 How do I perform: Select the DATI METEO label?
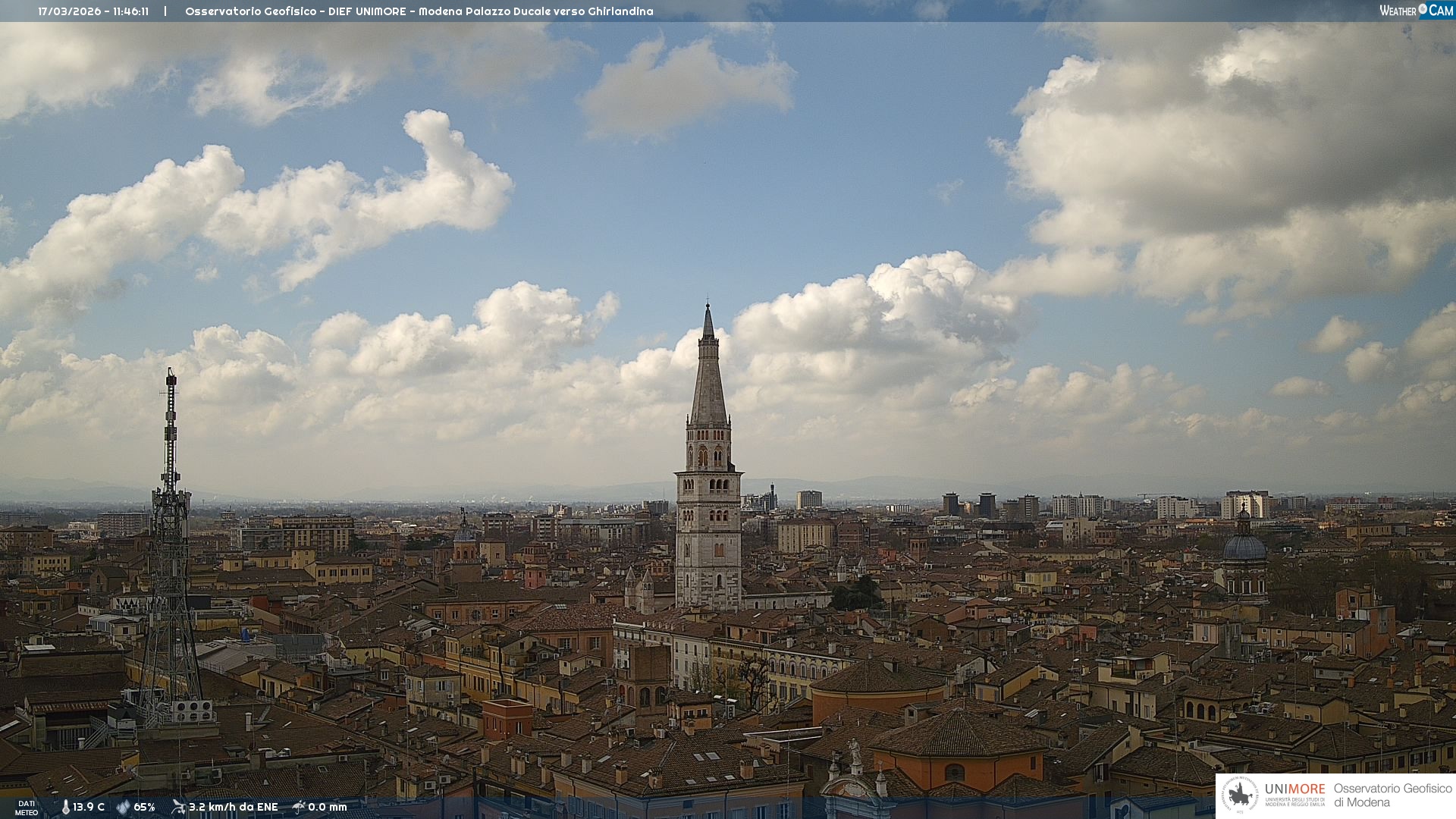[27, 808]
